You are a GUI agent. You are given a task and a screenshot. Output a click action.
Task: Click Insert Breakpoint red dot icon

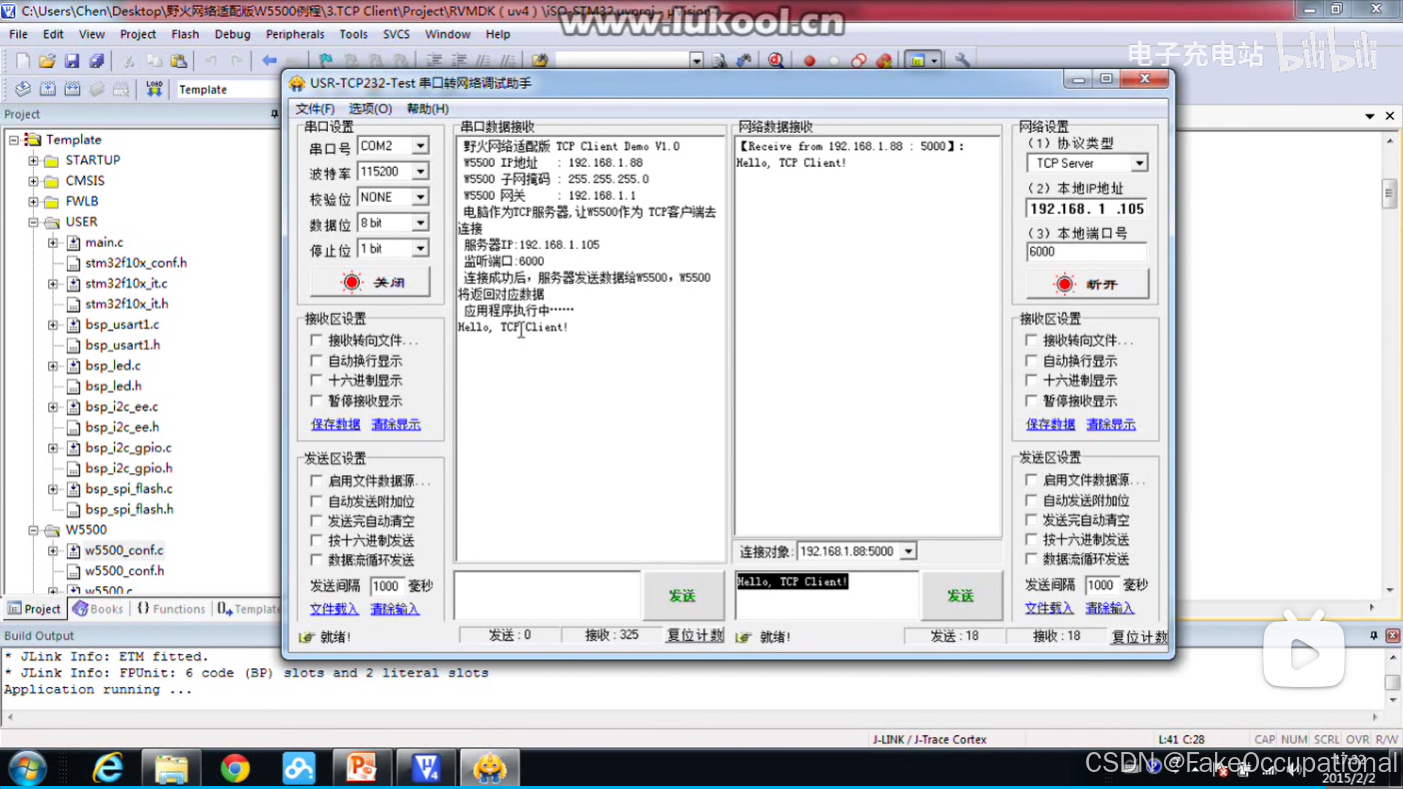pos(809,61)
